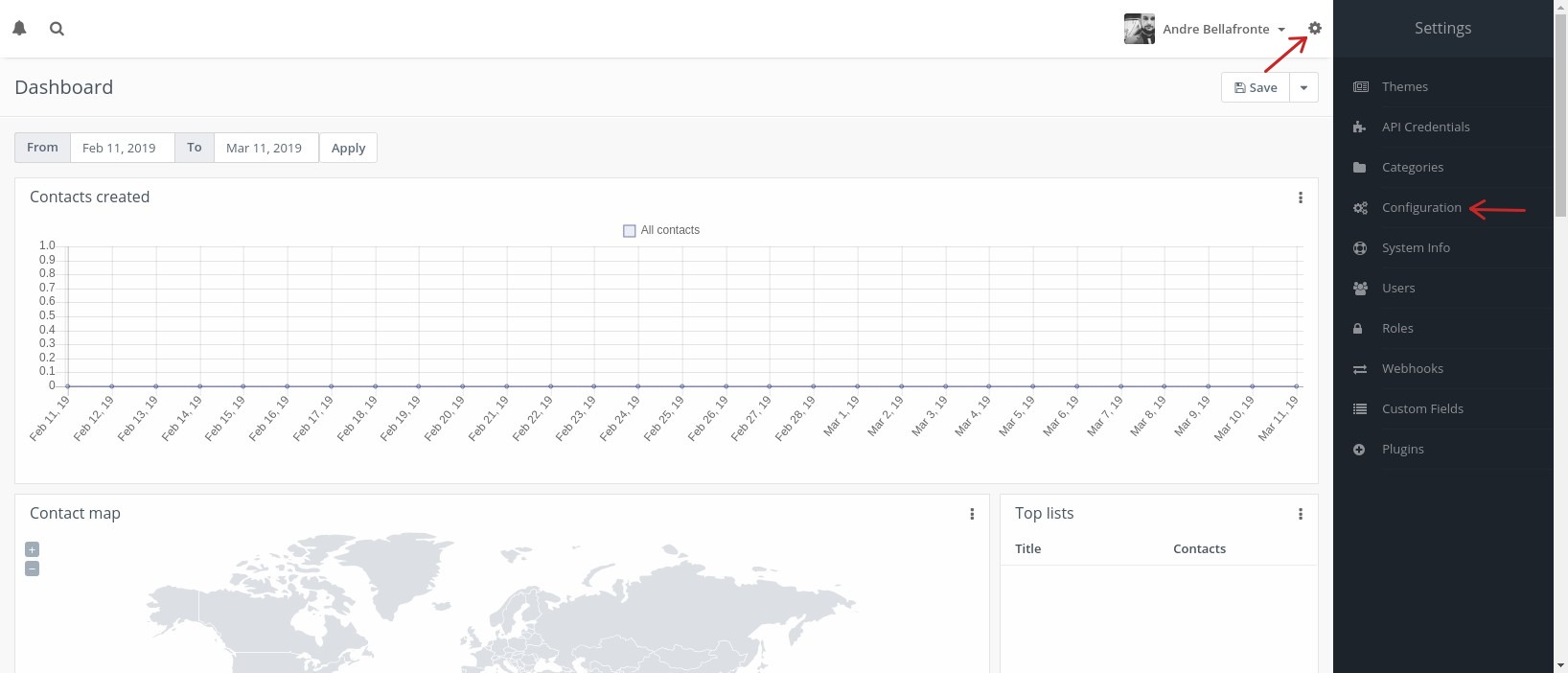The height and width of the screenshot is (673, 1568).
Task: Click the From date field
Action: pyautogui.click(x=122, y=148)
